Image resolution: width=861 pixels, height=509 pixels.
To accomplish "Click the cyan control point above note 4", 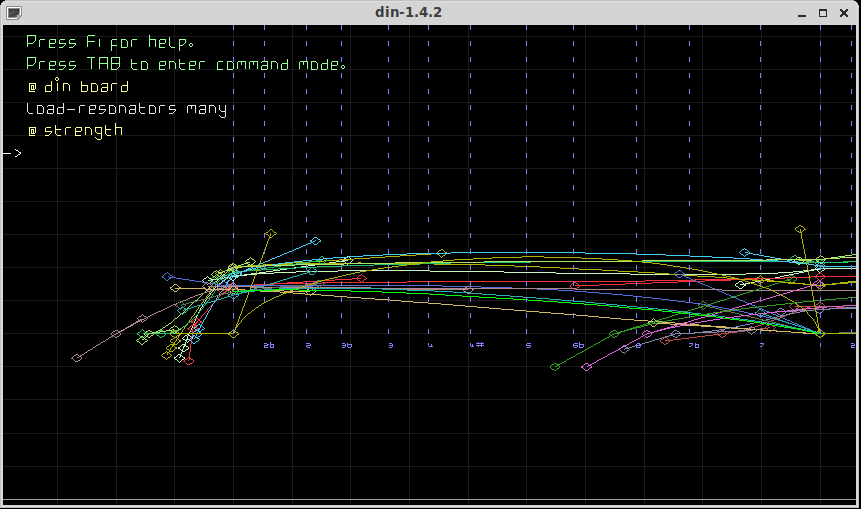I will click(x=441, y=253).
